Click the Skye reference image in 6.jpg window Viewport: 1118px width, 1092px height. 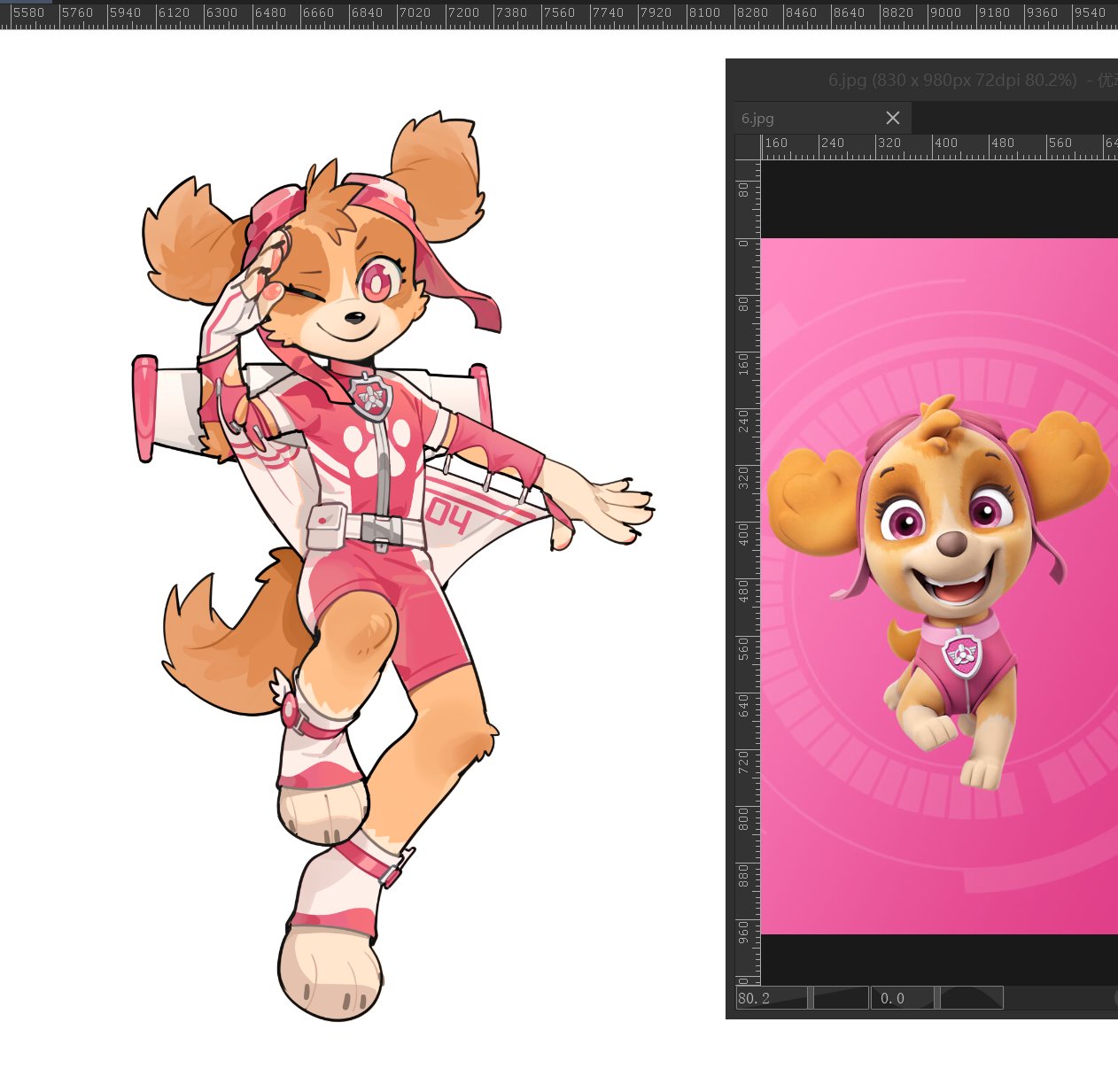tap(939, 586)
